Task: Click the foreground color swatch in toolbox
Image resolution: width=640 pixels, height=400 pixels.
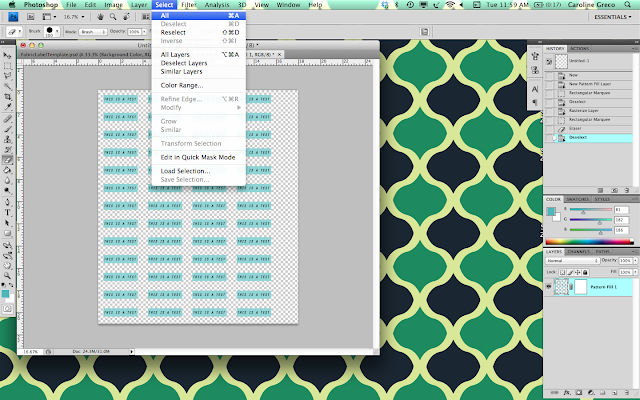Action: [5, 294]
